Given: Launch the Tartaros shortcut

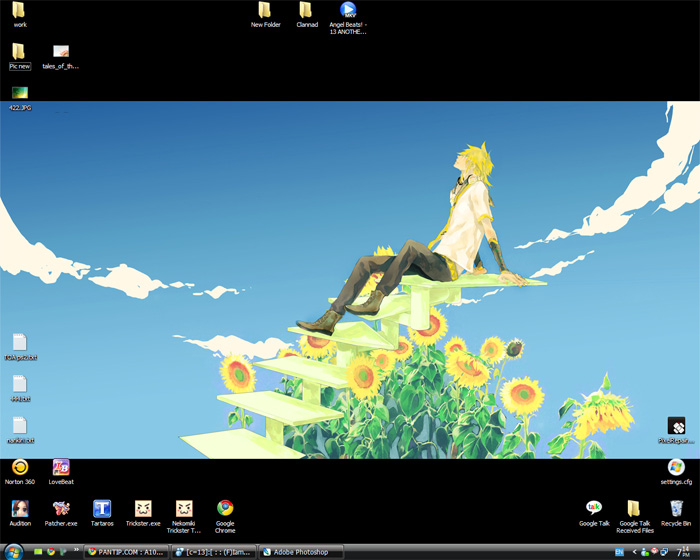Looking at the screenshot, I should (102, 513).
